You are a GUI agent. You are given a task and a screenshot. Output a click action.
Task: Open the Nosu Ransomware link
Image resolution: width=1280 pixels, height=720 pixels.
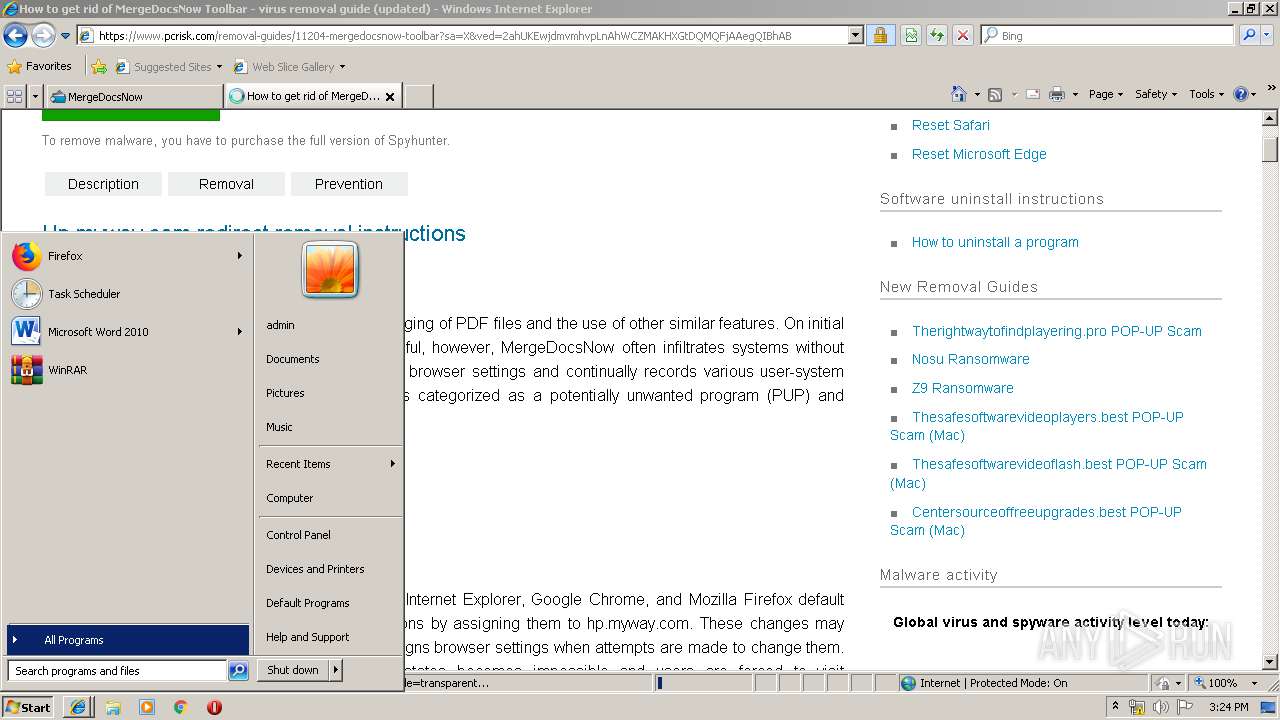click(970, 359)
